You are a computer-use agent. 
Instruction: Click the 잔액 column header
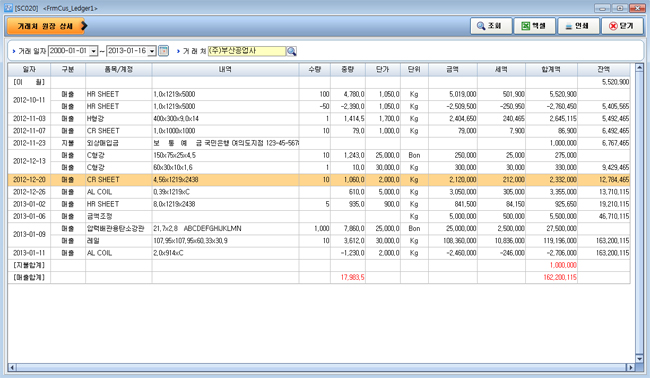[x=604, y=70]
